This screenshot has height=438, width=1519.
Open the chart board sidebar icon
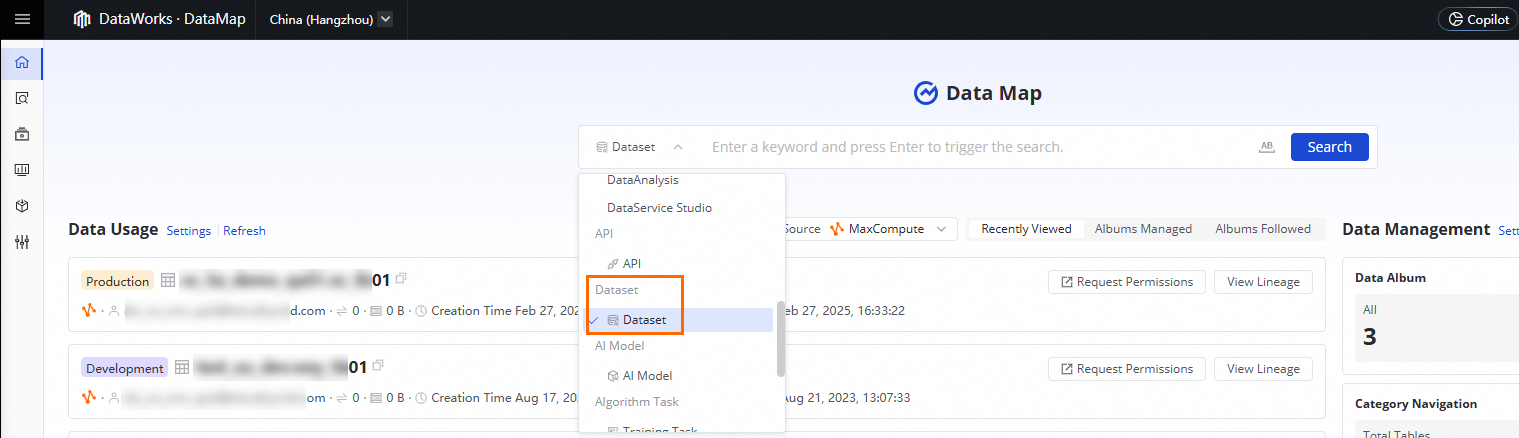(22, 170)
